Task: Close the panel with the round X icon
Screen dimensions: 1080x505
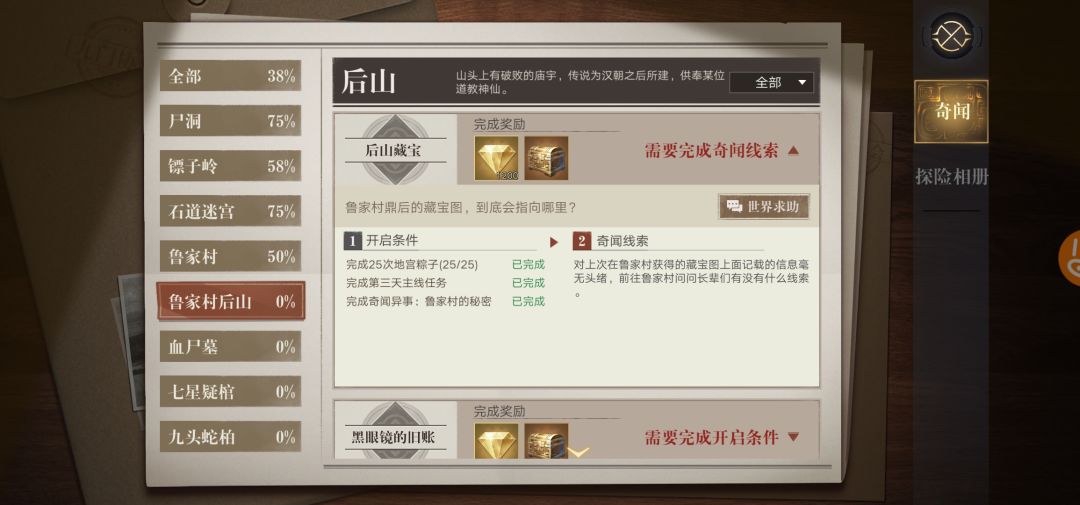Action: coord(951,36)
